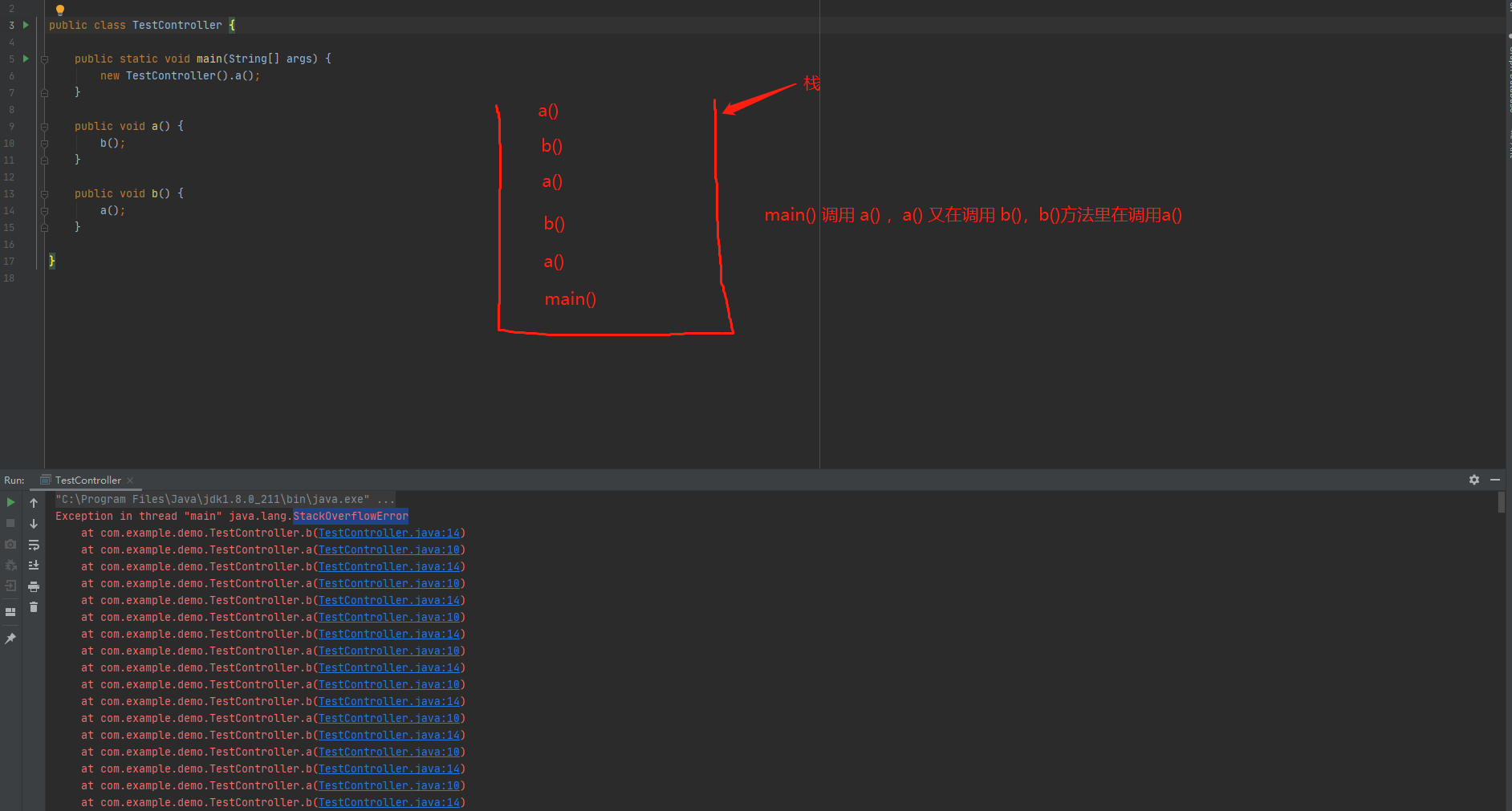Place cursor on 'new TestController().a();' line
The image size is (1512, 811).
click(x=180, y=76)
